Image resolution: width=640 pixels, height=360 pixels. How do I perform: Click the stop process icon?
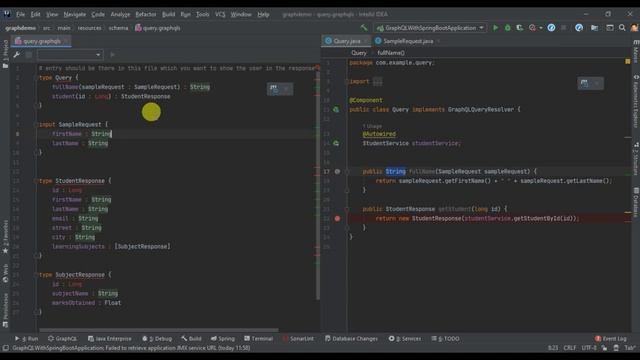(x=564, y=28)
